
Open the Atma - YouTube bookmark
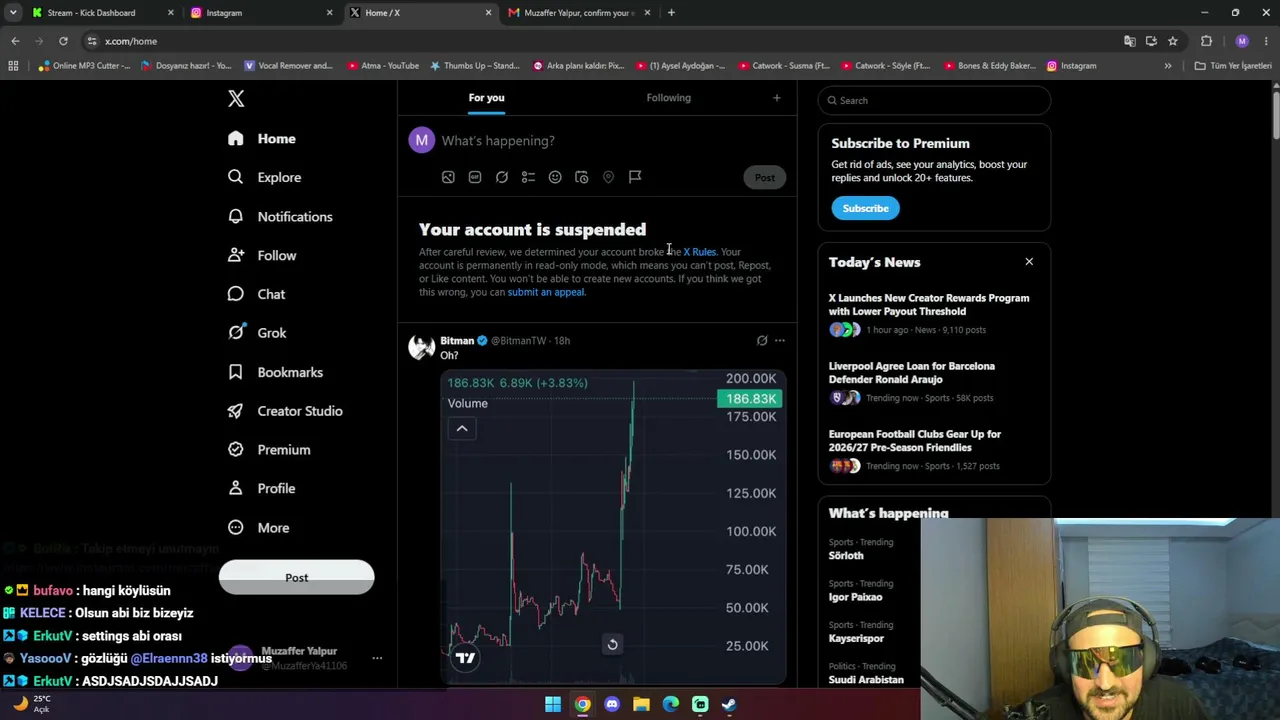(383, 66)
